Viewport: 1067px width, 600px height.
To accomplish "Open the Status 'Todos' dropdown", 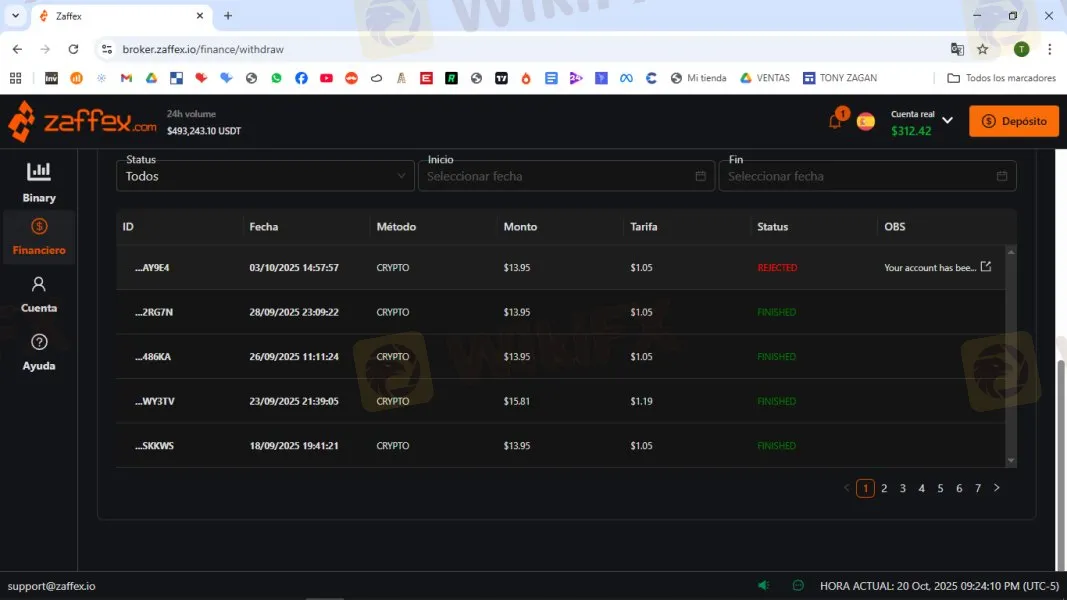I will click(x=264, y=176).
